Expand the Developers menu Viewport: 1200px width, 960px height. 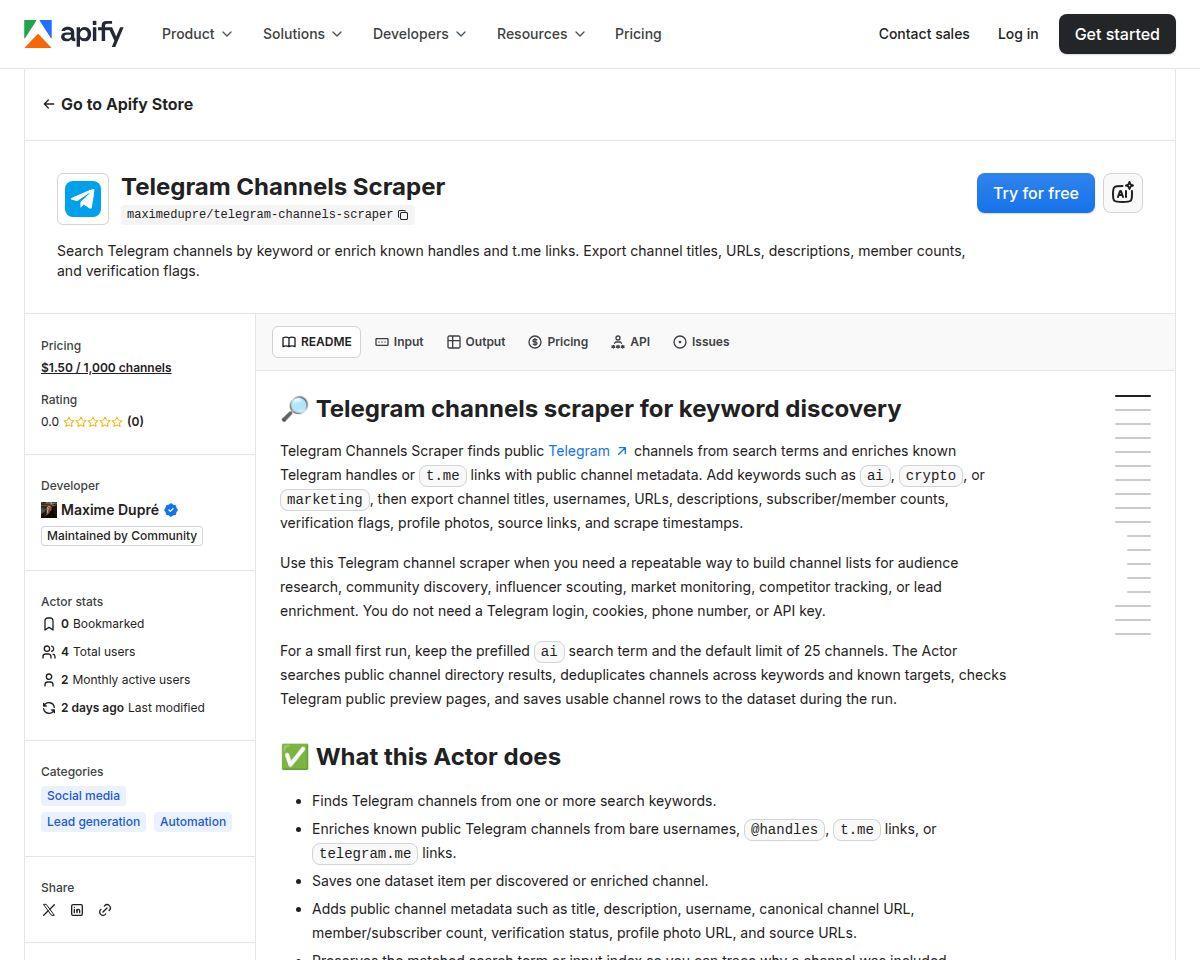pyautogui.click(x=419, y=34)
